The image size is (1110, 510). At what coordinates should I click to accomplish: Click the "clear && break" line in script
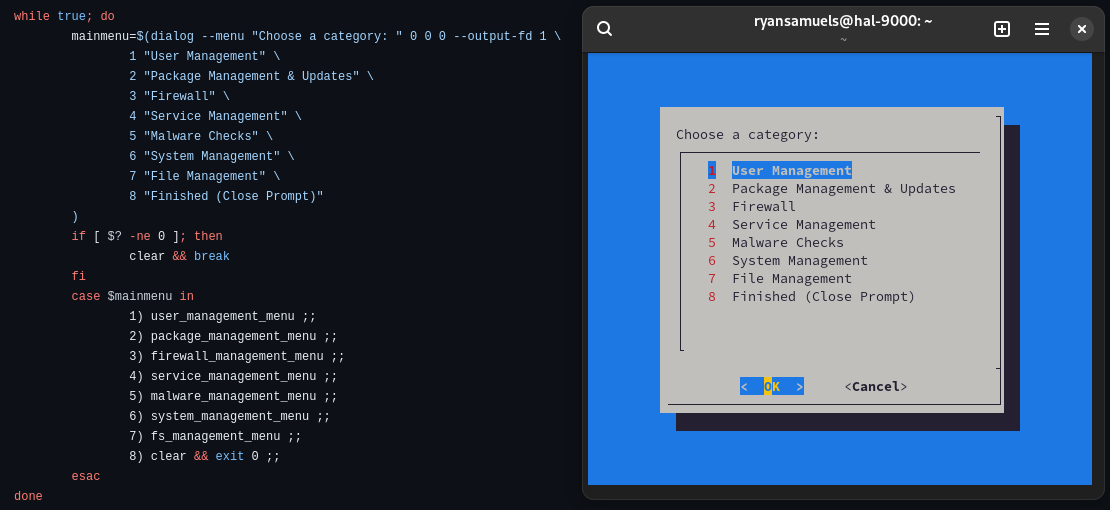coord(179,256)
